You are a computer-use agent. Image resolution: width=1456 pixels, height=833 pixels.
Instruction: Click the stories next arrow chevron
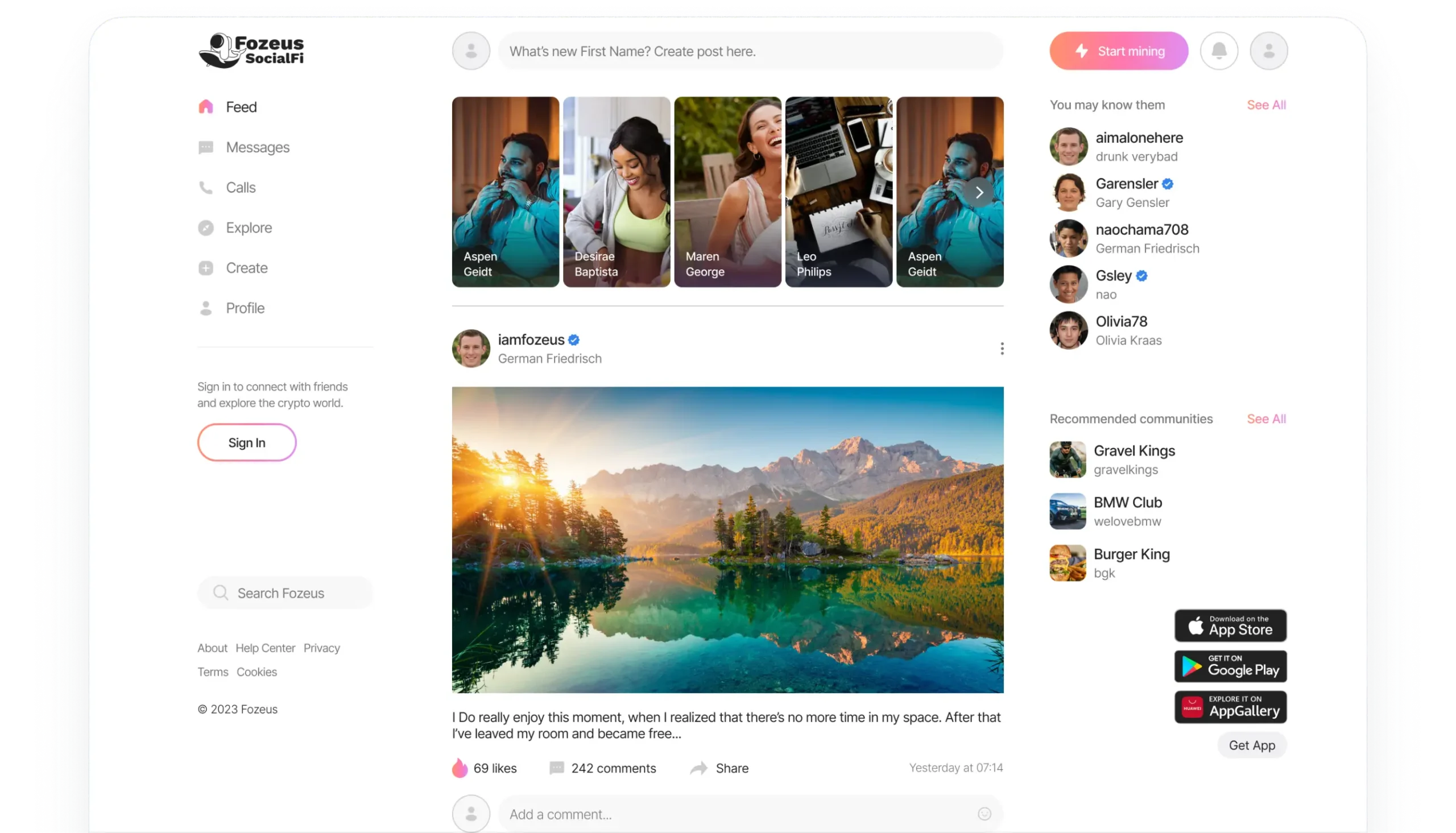click(979, 192)
